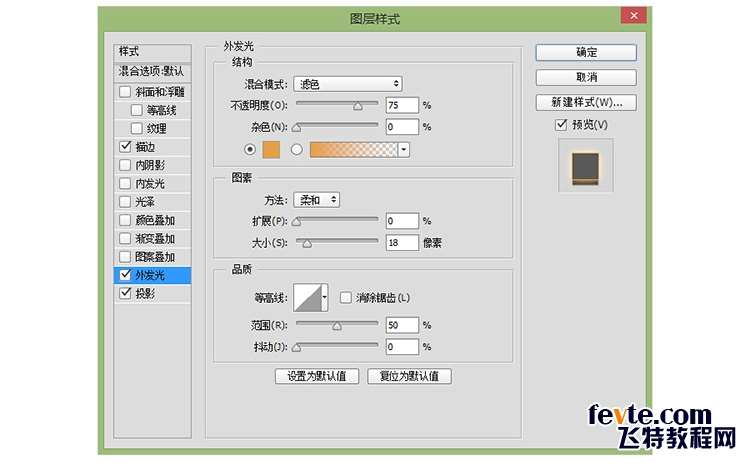Enable the 内阴影 checkbox

point(125,165)
